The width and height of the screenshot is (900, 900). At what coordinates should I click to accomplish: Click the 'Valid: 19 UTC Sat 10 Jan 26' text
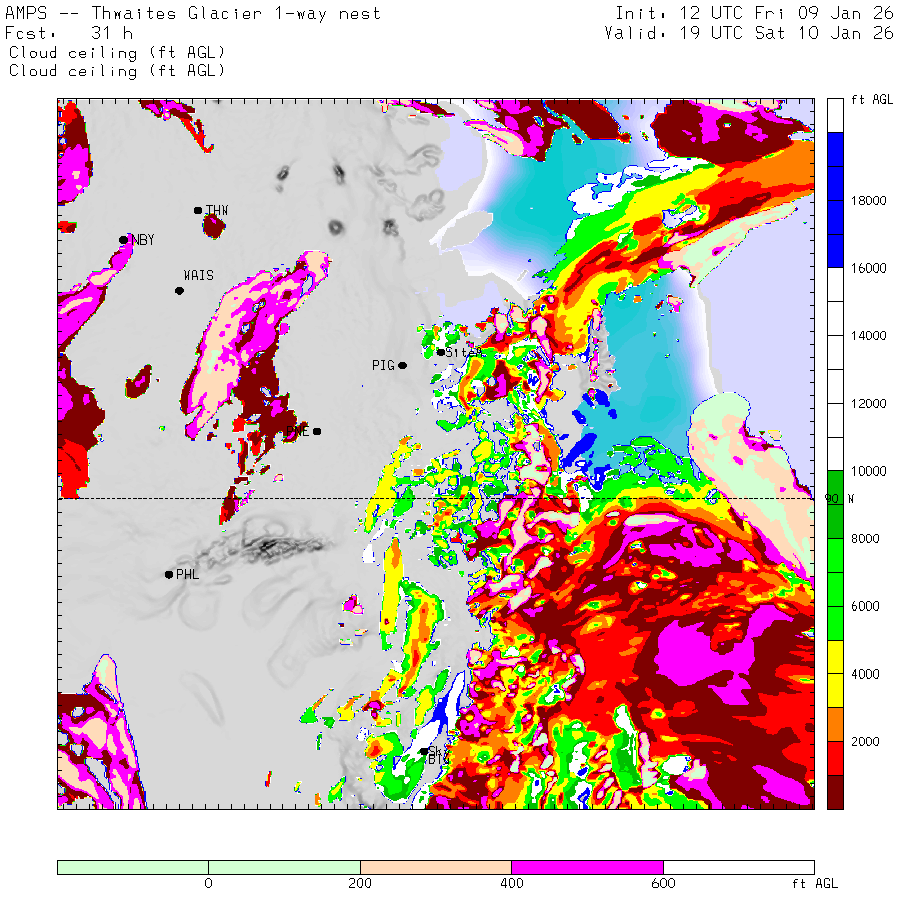click(749, 33)
